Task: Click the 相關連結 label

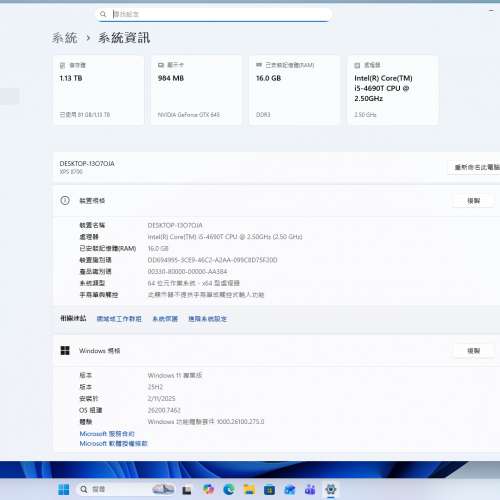Action: point(73,318)
